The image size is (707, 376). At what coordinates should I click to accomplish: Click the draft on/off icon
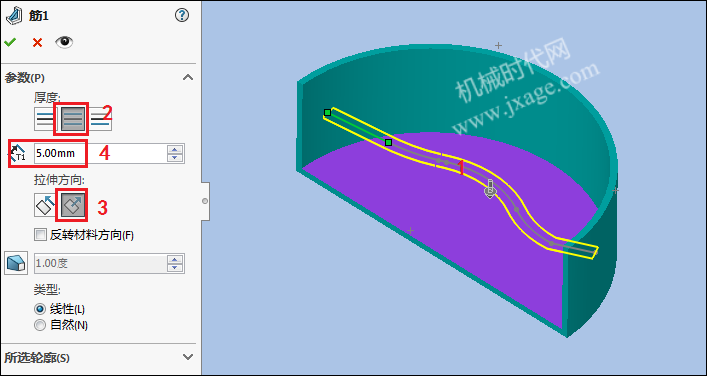tap(16, 263)
